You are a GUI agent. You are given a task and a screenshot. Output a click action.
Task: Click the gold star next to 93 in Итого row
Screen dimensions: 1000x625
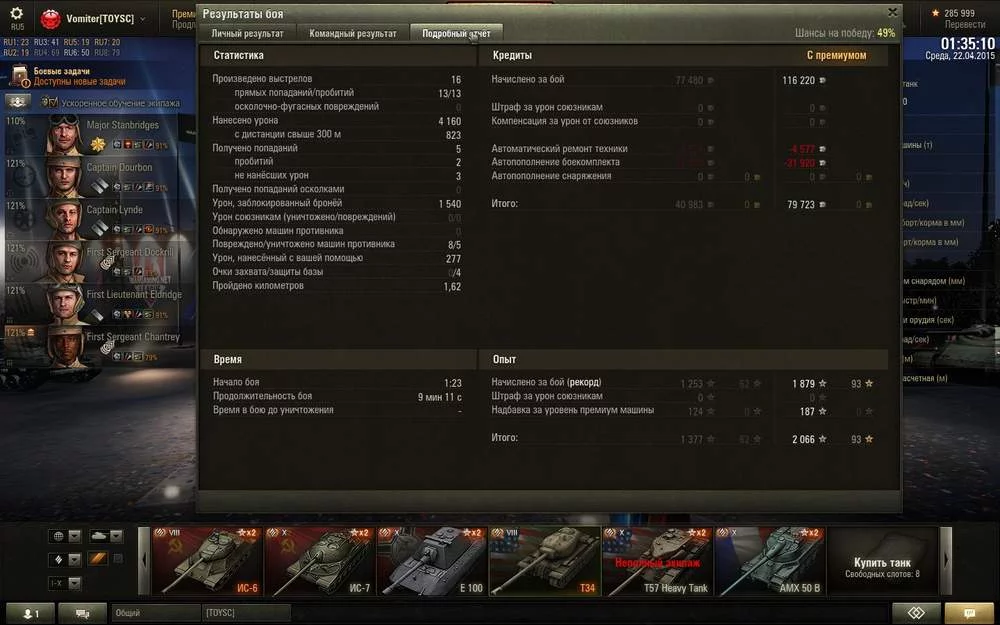point(869,439)
